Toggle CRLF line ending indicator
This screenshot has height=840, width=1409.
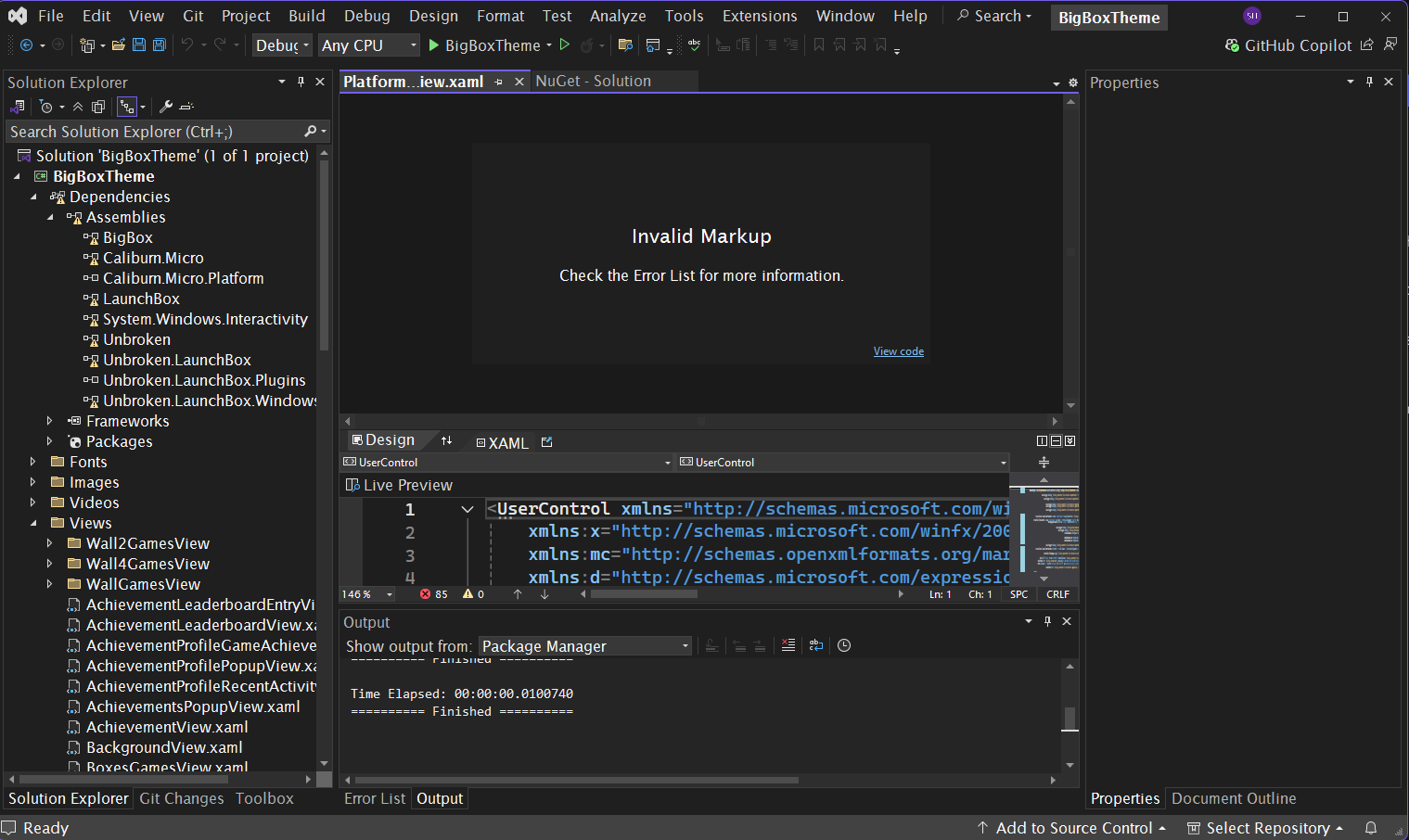[1057, 594]
